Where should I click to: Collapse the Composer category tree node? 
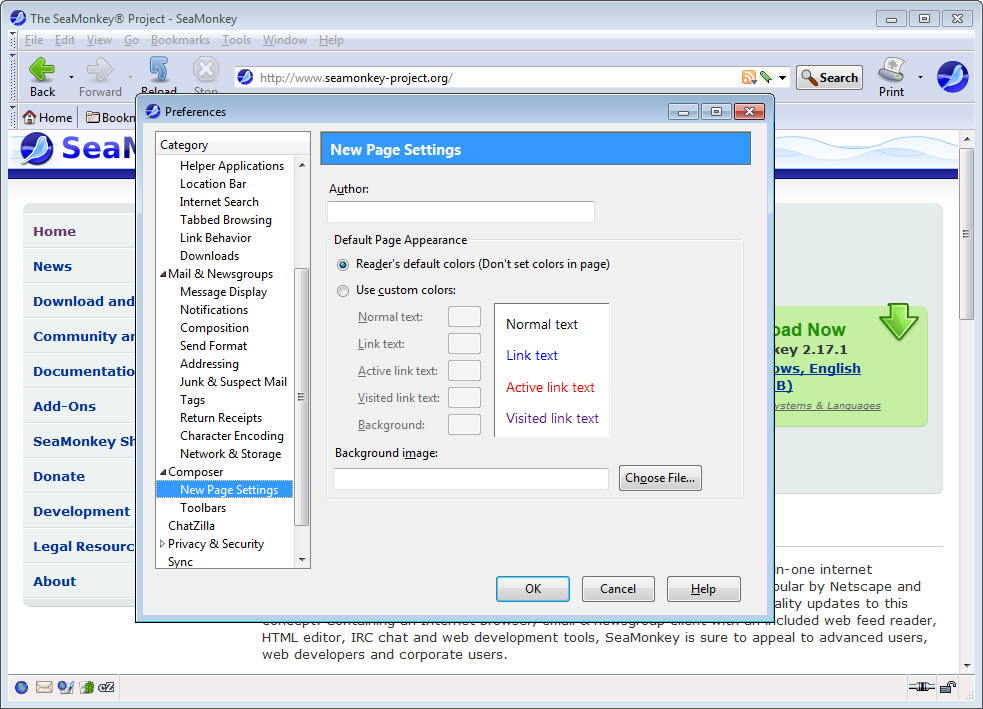click(163, 472)
